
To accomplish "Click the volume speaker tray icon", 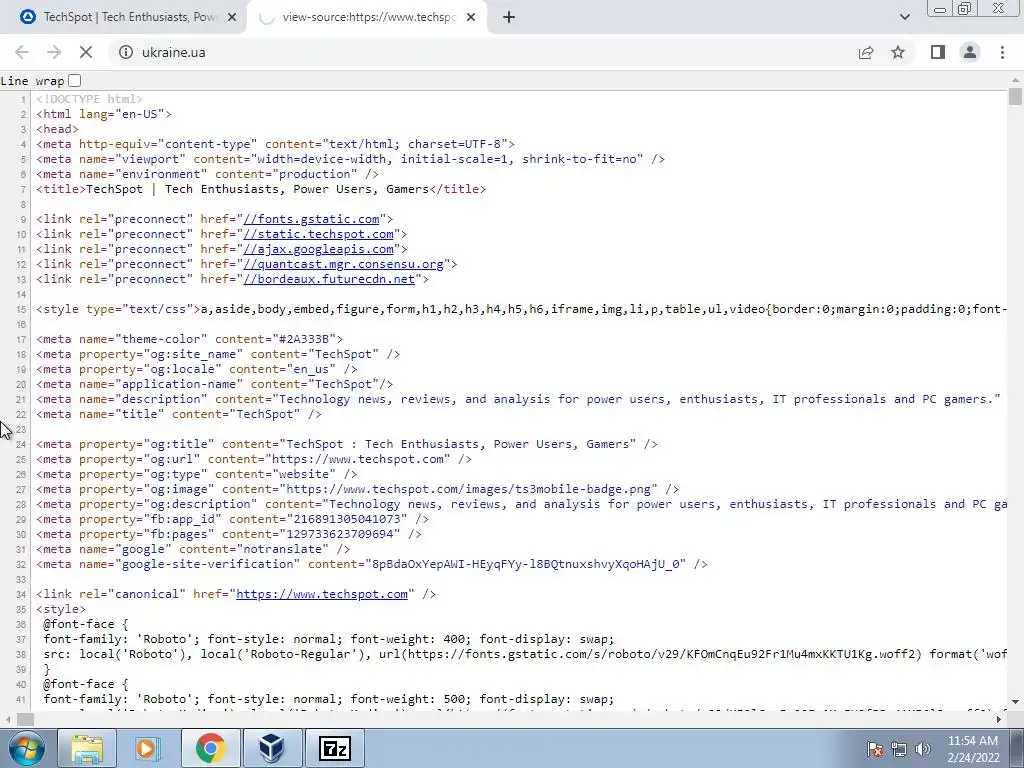I will (923, 749).
